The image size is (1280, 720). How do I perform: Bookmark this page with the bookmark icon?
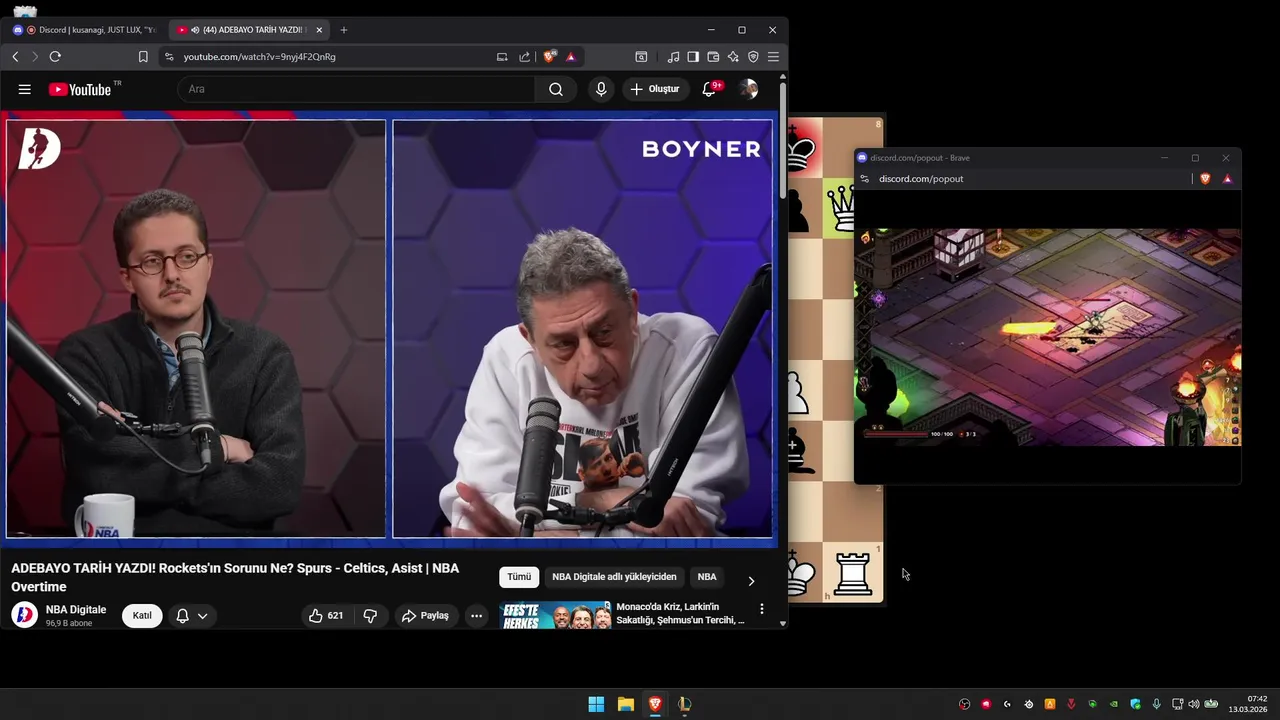[143, 57]
